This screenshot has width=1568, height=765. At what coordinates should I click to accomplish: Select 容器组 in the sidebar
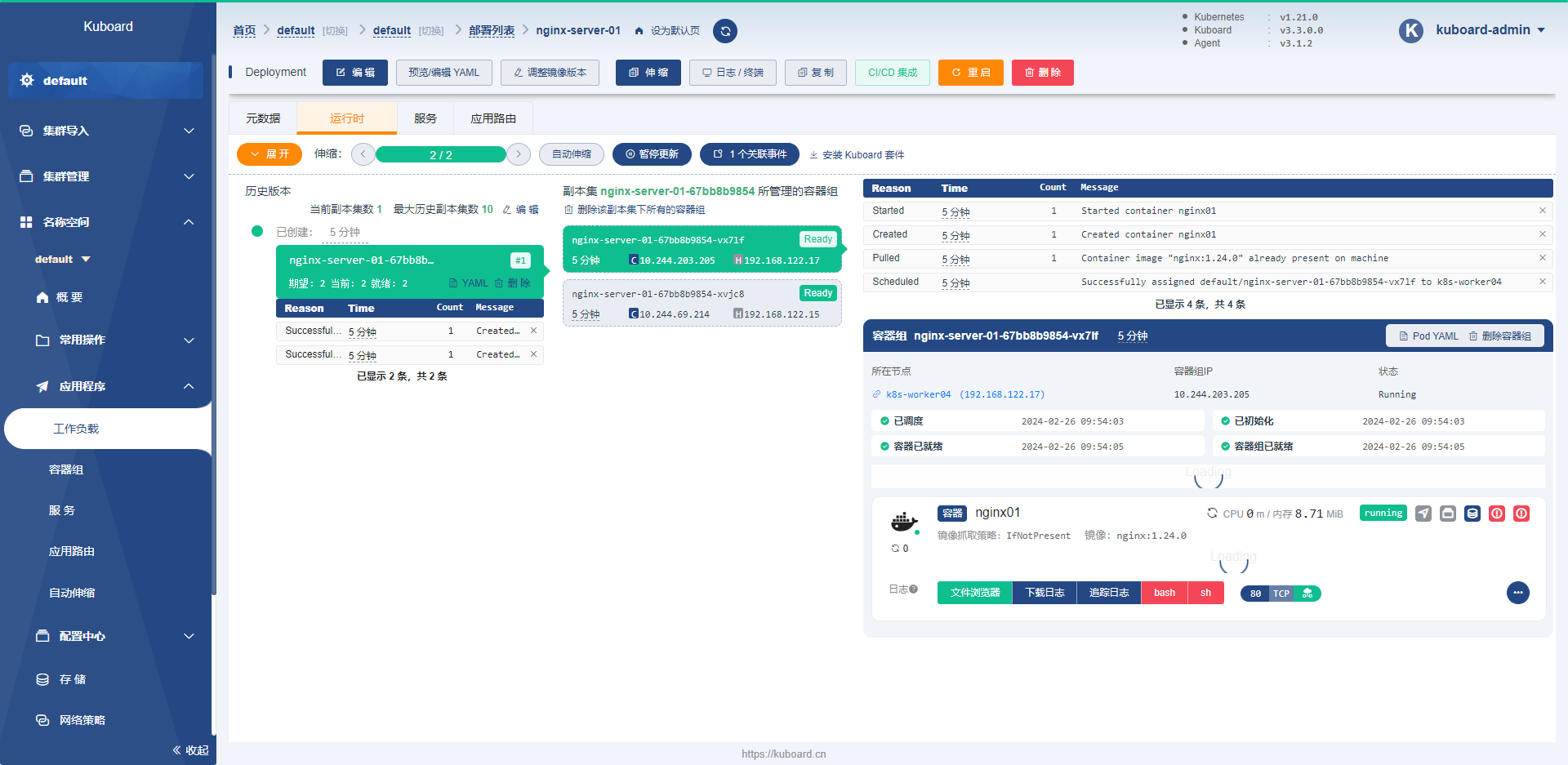click(66, 469)
